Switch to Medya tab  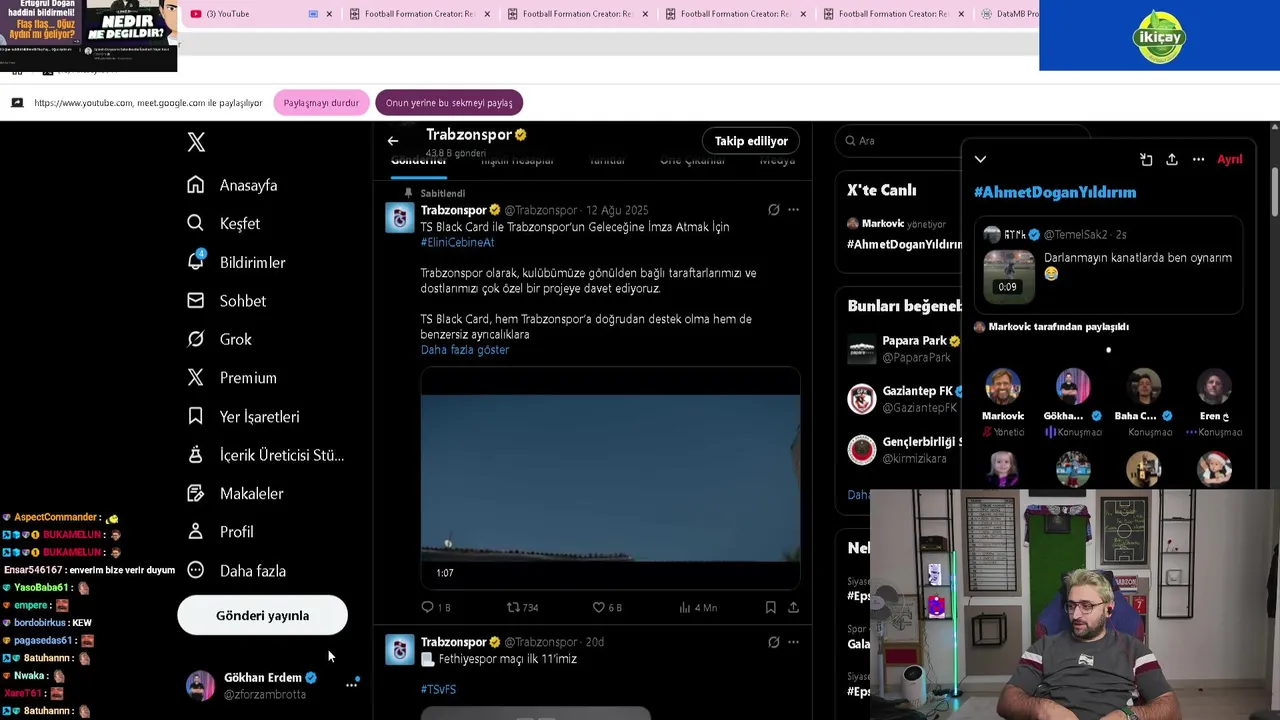point(777,161)
